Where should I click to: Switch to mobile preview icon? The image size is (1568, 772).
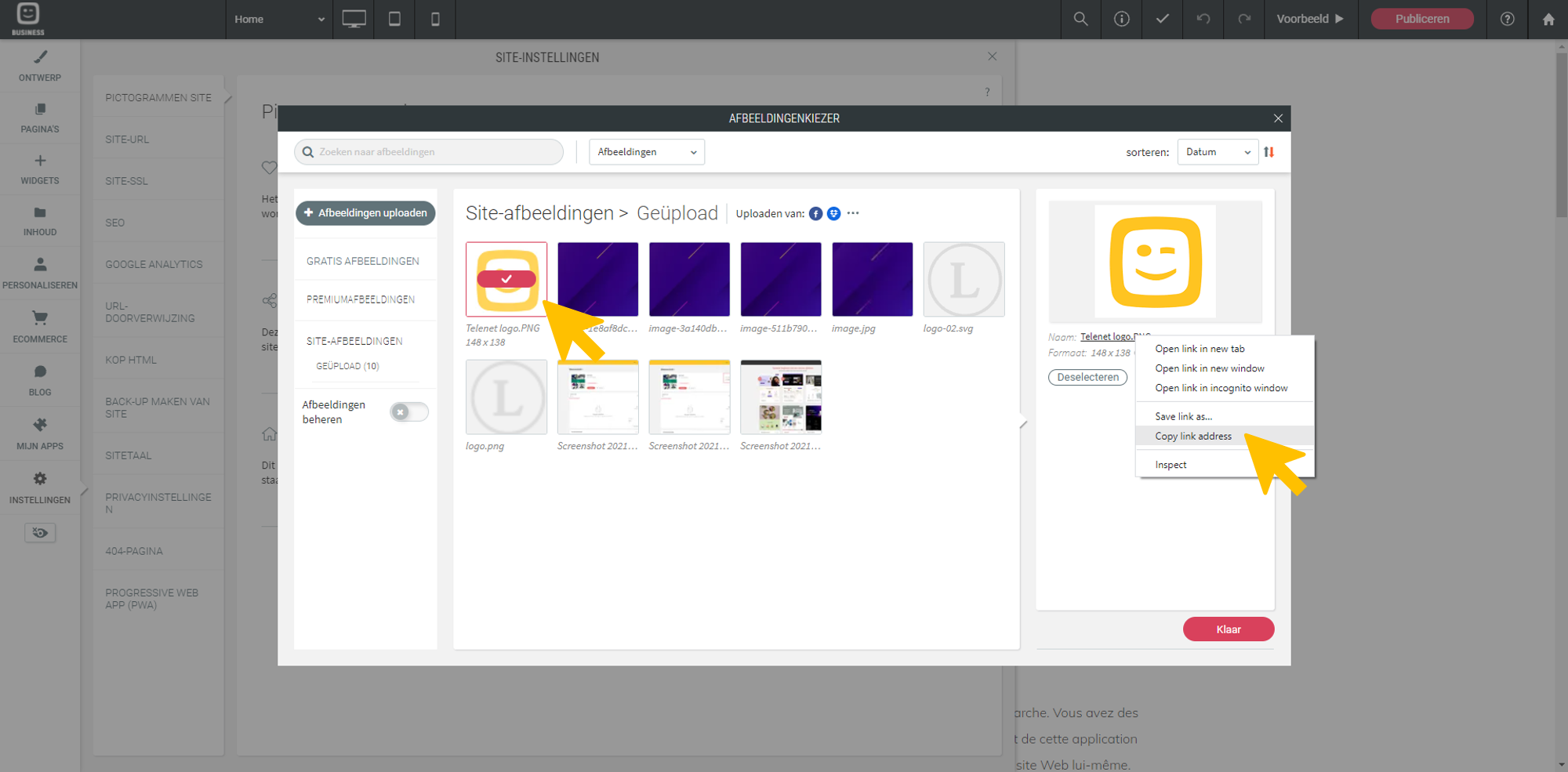click(x=435, y=19)
